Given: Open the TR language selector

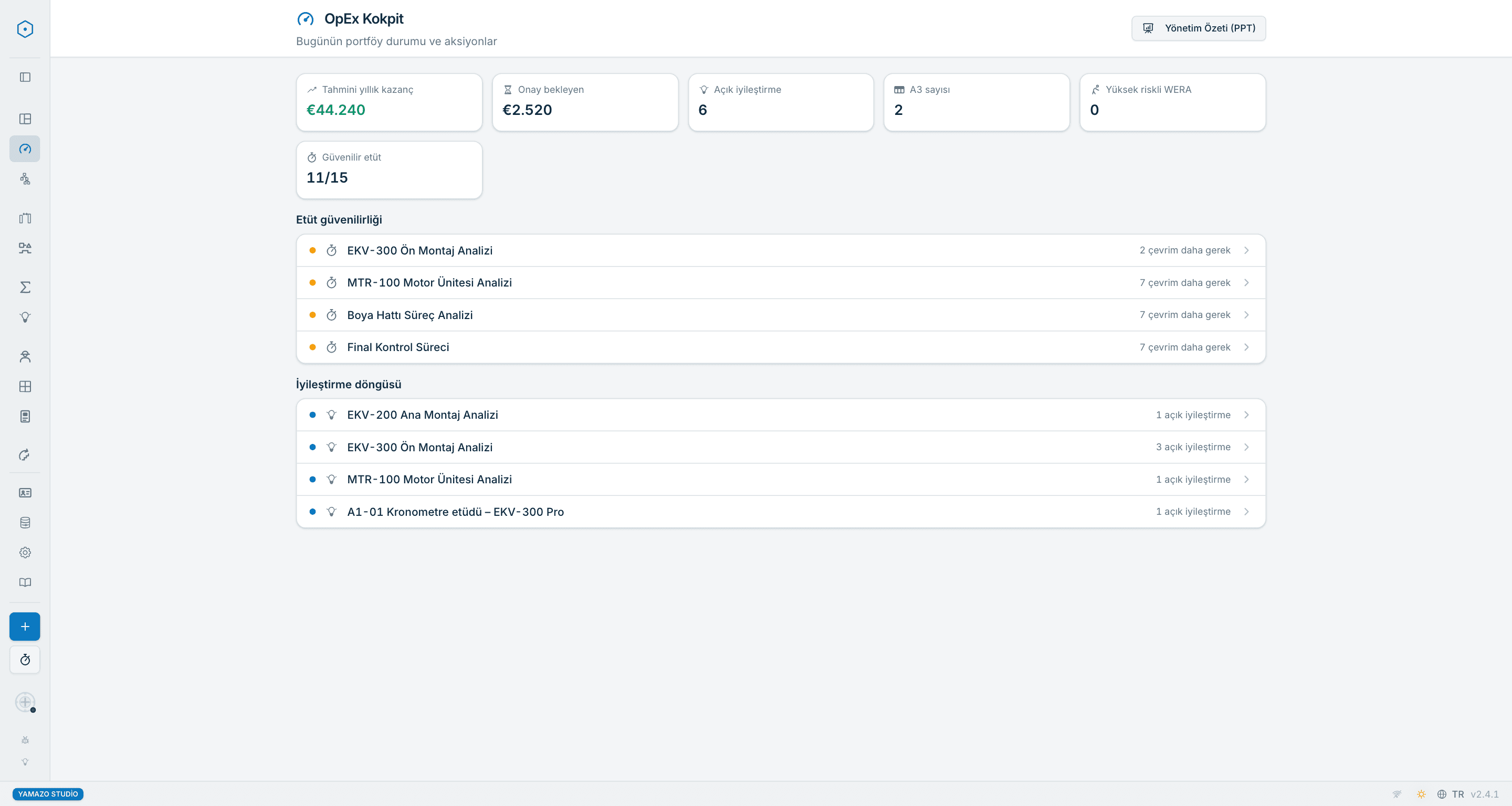Looking at the screenshot, I should click(1451, 794).
